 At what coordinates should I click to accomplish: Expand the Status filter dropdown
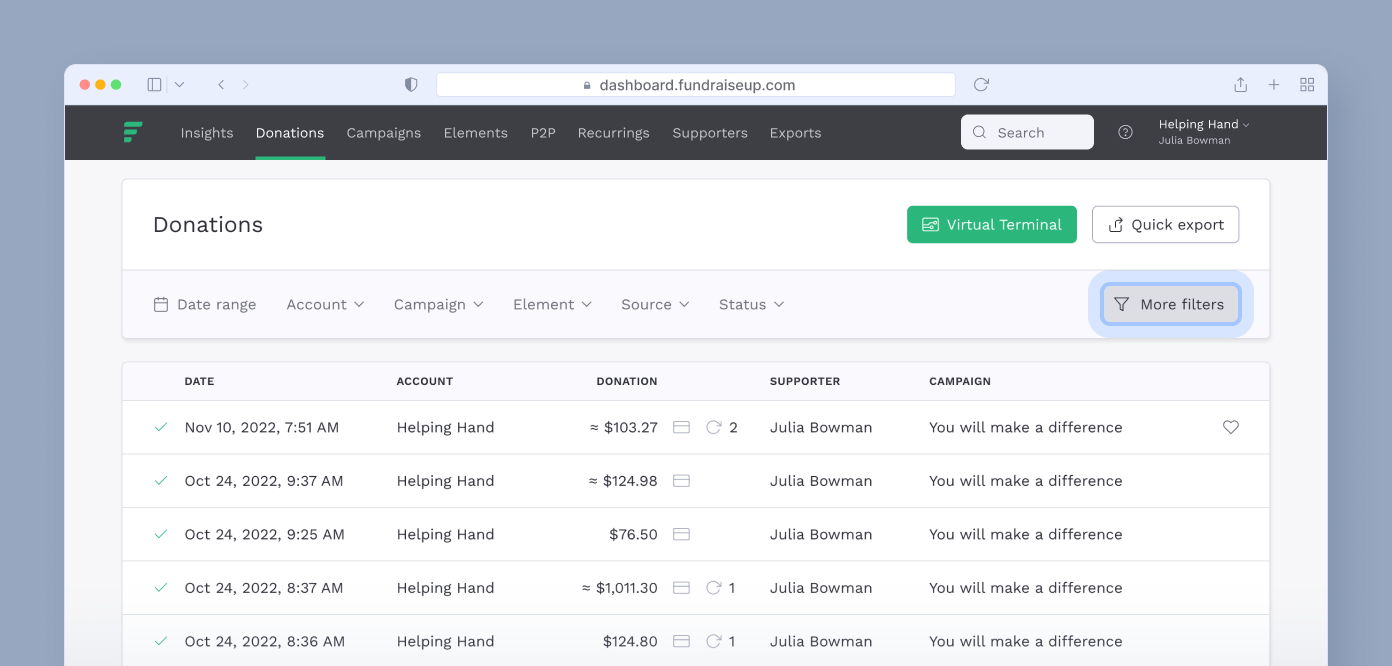[751, 304]
